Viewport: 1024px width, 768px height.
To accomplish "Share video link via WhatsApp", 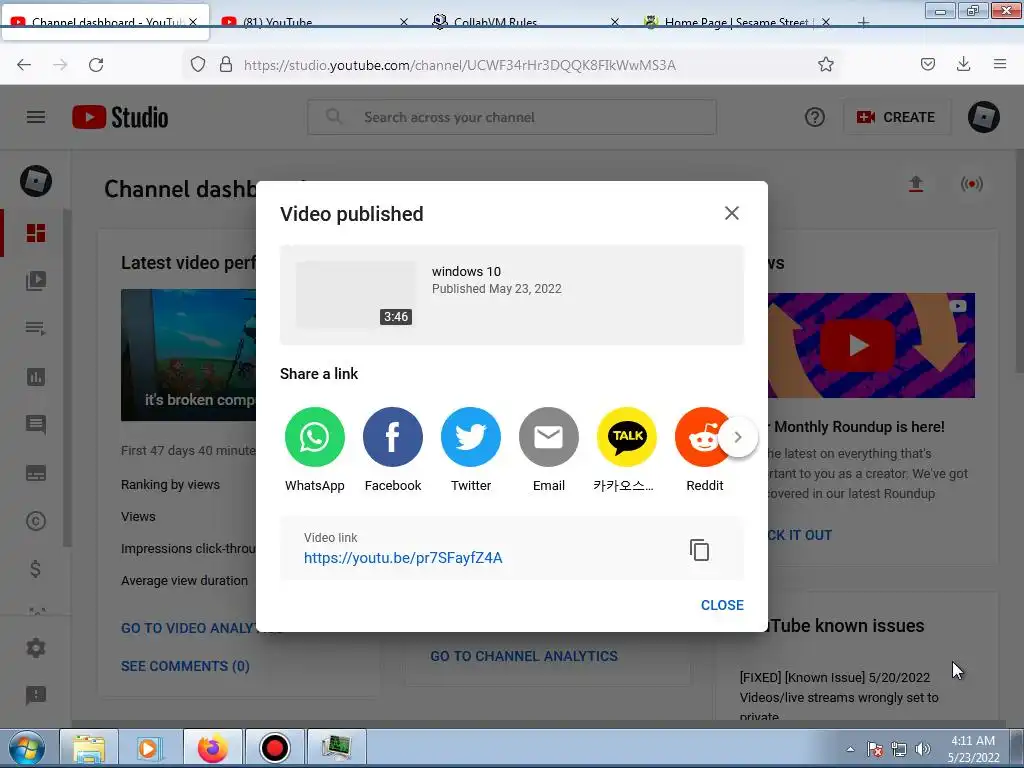I will click(314, 437).
